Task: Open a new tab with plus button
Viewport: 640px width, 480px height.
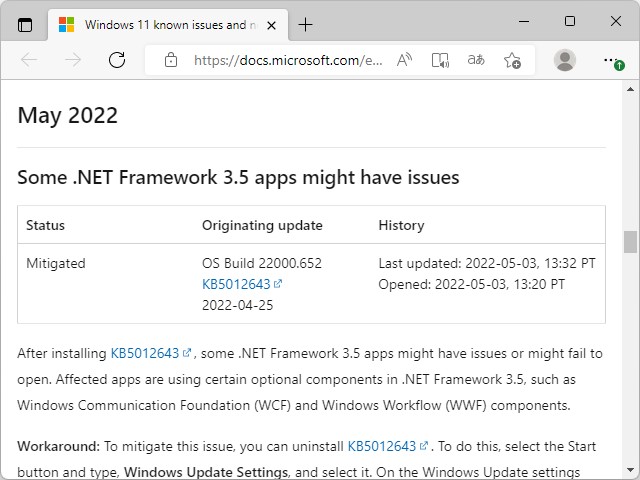Action: click(x=305, y=25)
